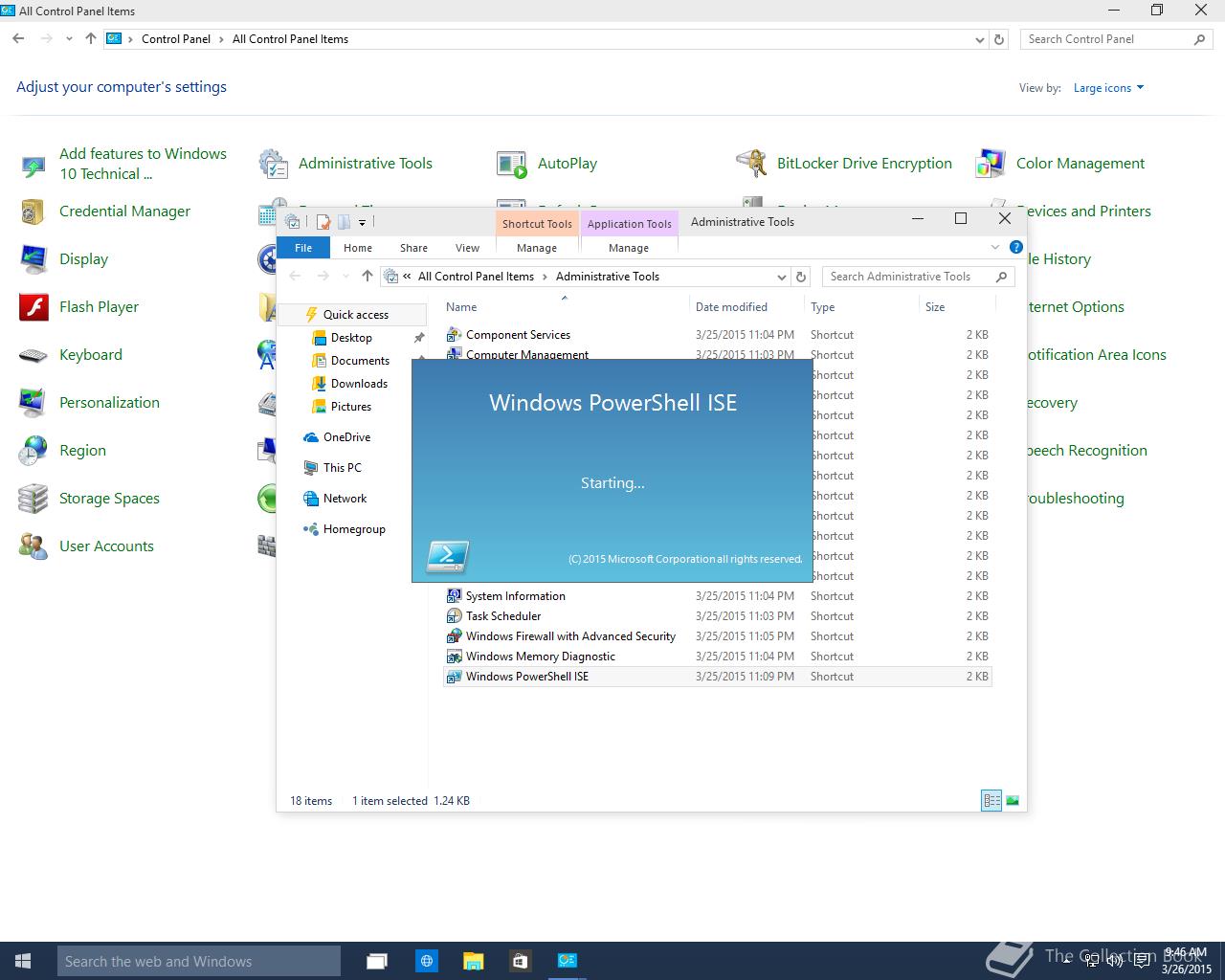Click Component Services shortcut icon
The height and width of the screenshot is (980, 1225).
455,335
